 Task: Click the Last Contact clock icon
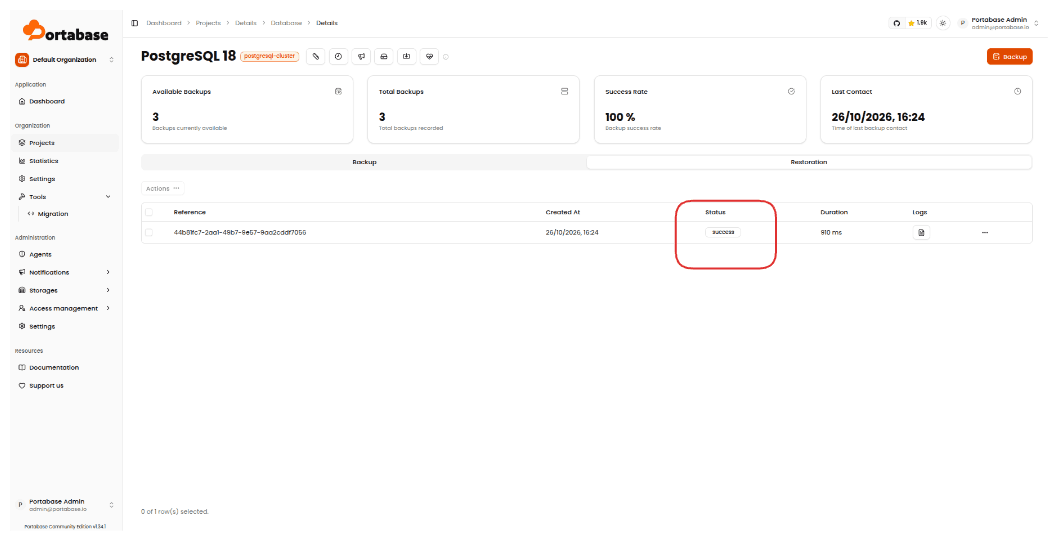1017,92
